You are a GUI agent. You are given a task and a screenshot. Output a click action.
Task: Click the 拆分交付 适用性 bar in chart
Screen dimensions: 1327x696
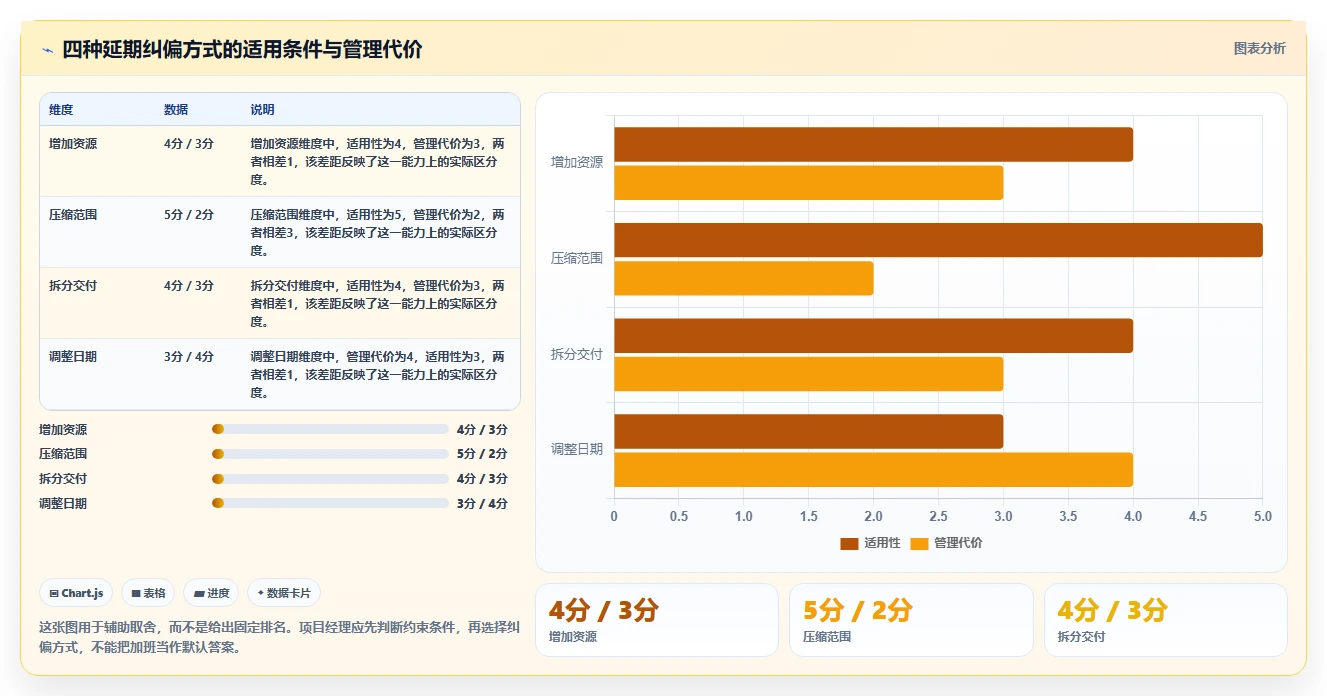tap(873, 336)
